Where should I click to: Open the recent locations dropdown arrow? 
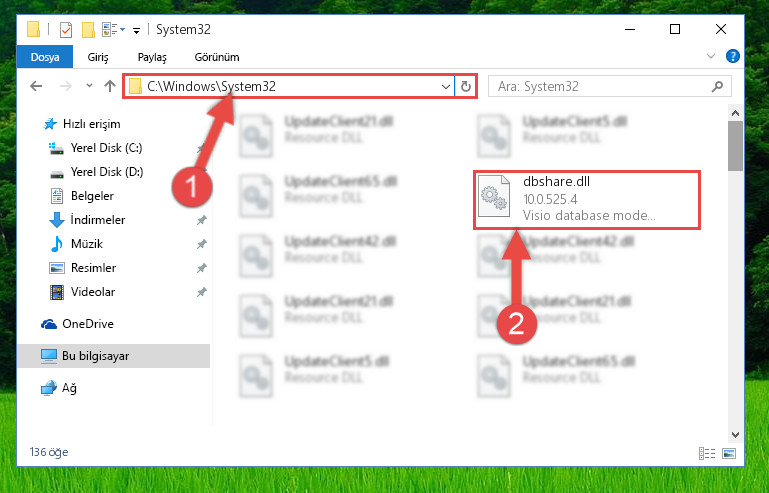[x=89, y=86]
